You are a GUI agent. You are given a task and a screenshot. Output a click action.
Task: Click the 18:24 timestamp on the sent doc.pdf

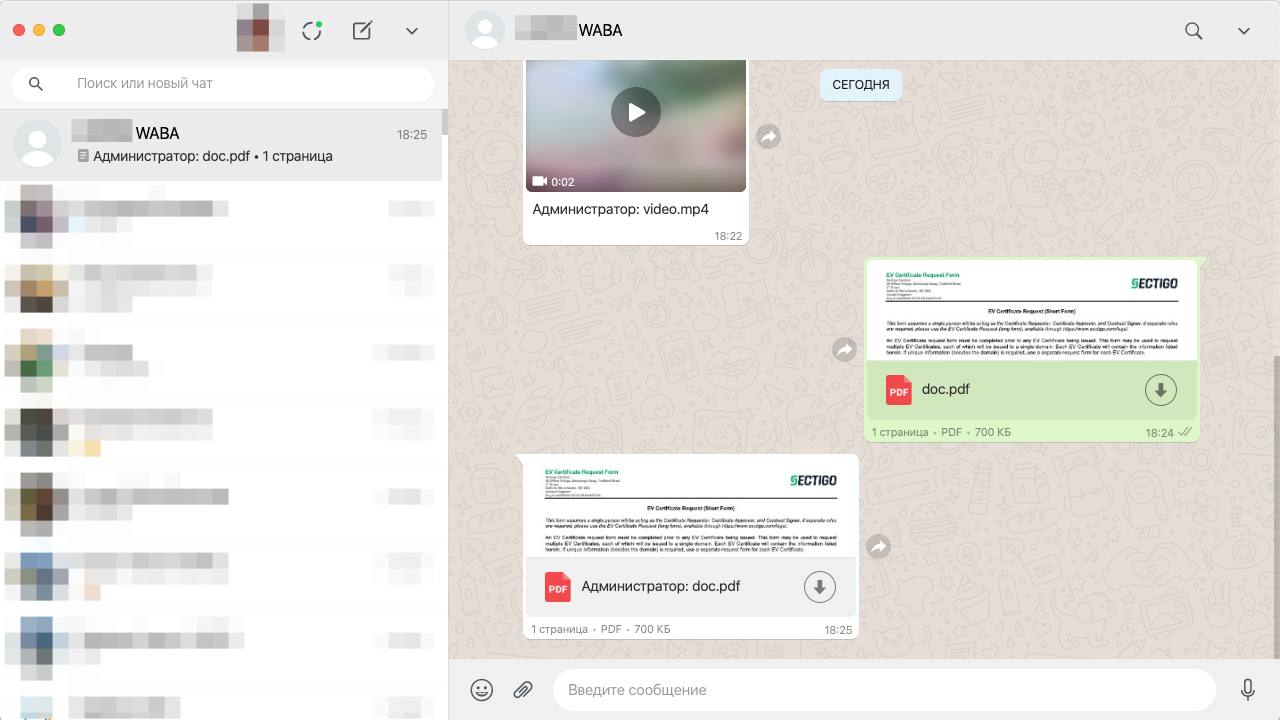click(1160, 433)
